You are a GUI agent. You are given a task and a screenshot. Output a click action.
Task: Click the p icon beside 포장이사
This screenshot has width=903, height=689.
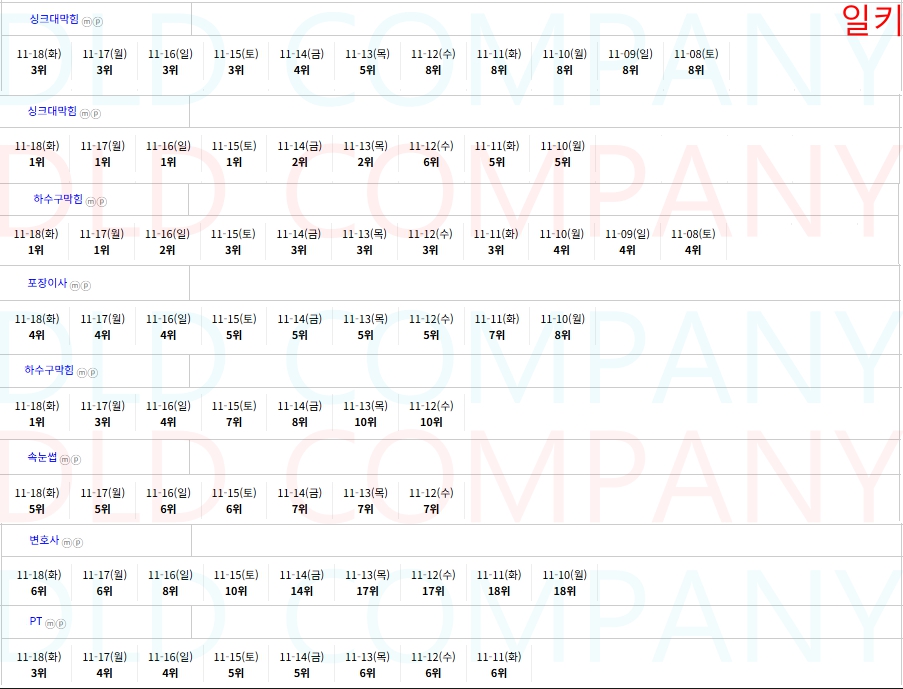point(86,286)
